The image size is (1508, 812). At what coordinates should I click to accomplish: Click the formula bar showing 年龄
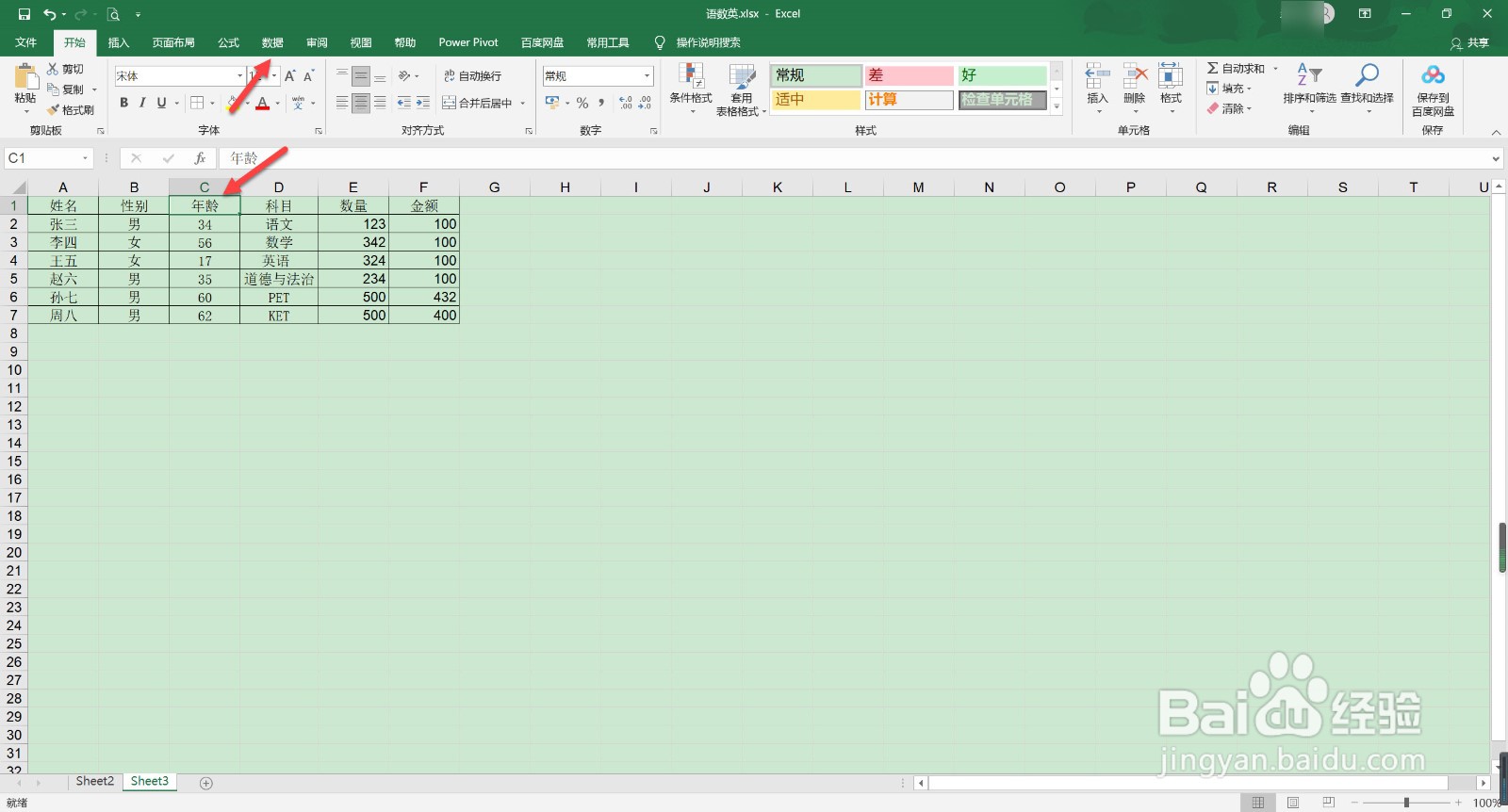tap(853, 158)
